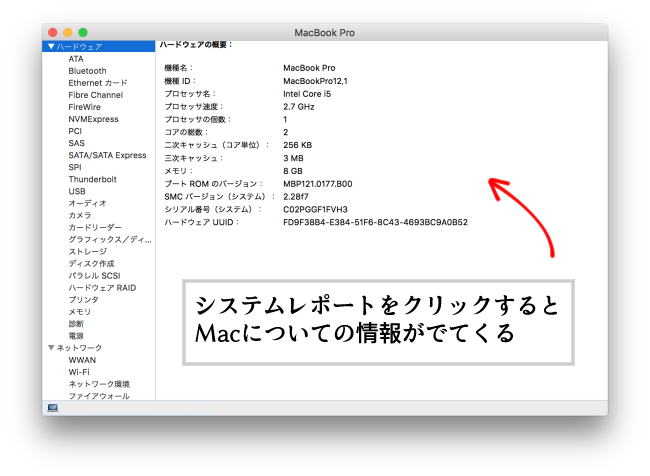The height and width of the screenshot is (476, 650).
Task: Click the ハードウェアの概要 heading
Action: [x=196, y=44]
